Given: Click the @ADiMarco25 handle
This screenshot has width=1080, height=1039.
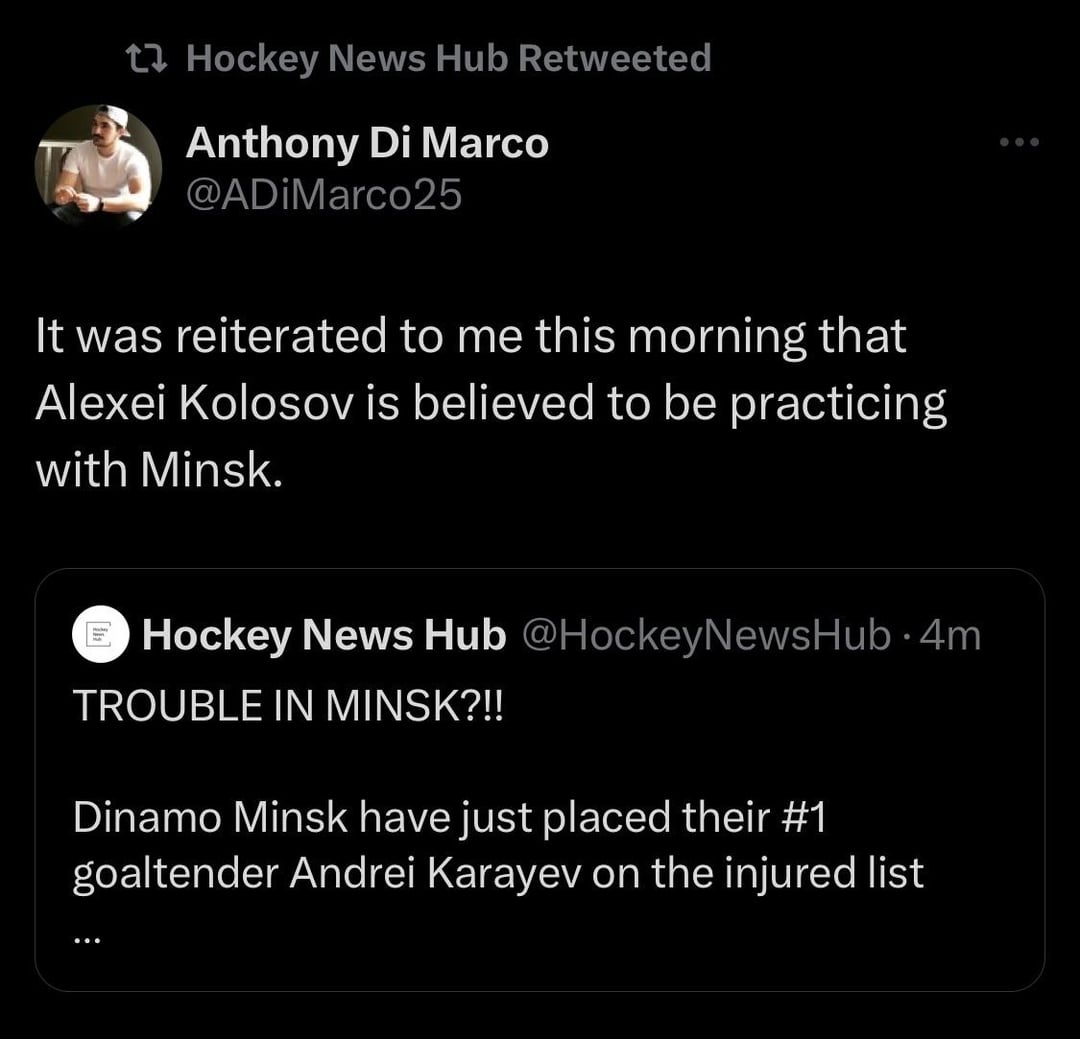Looking at the screenshot, I should tap(324, 194).
